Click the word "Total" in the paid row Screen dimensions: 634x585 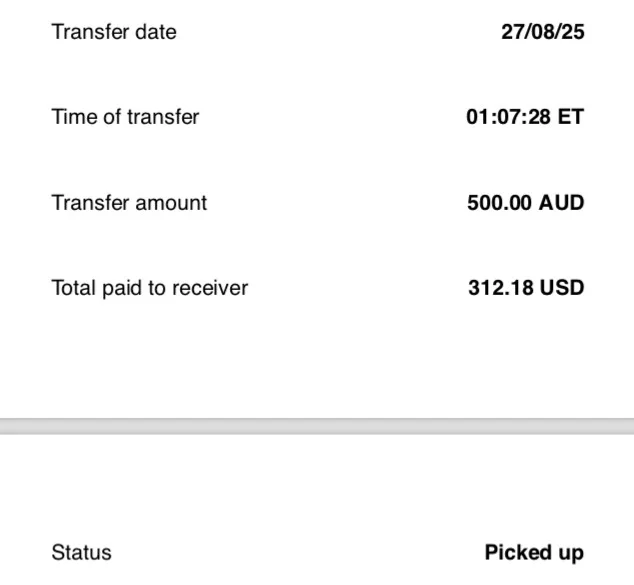pos(73,289)
